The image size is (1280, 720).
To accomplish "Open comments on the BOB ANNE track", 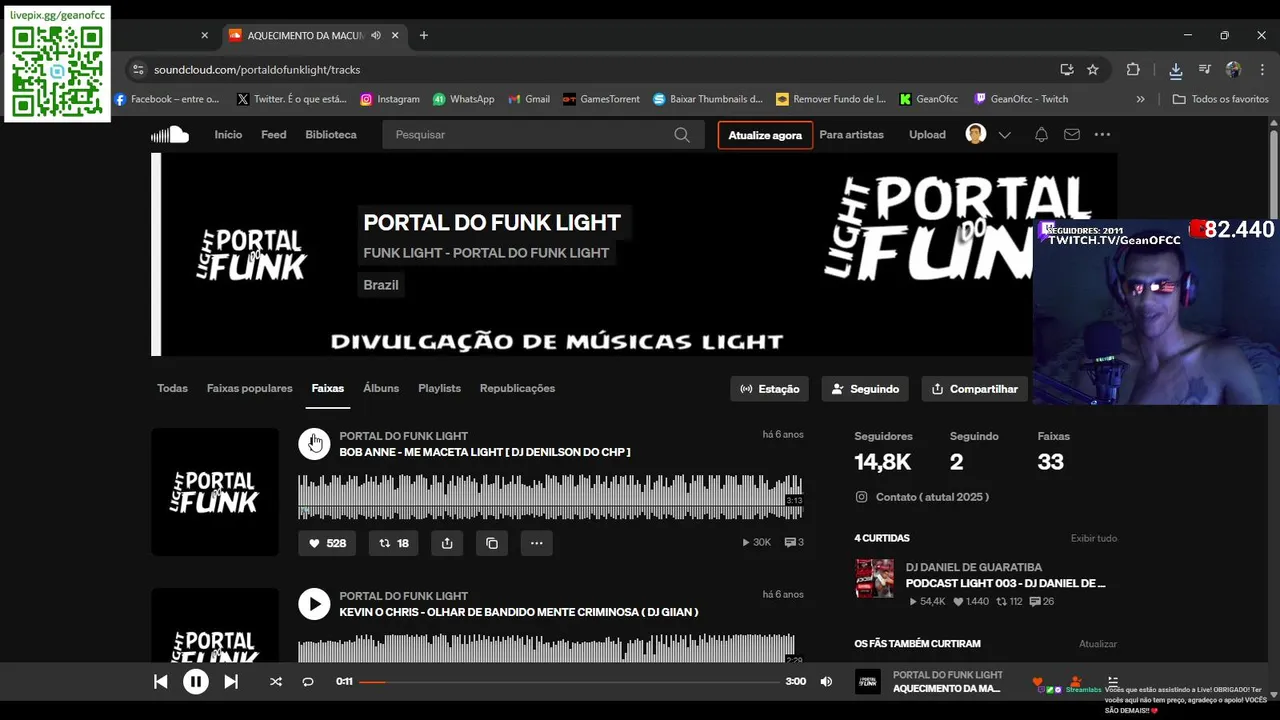I will pyautogui.click(x=794, y=543).
